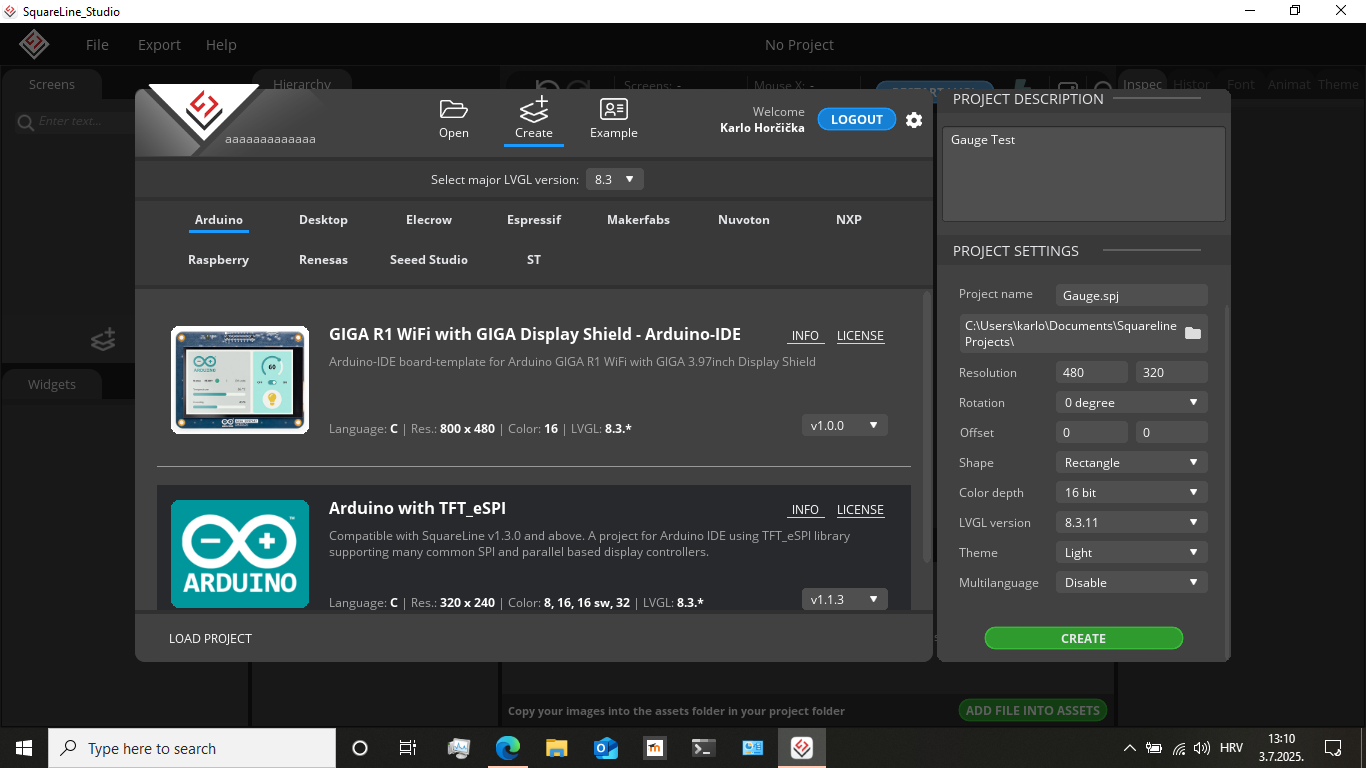Click the SquareLine logo in menu bar
The height and width of the screenshot is (768, 1366).
point(35,45)
